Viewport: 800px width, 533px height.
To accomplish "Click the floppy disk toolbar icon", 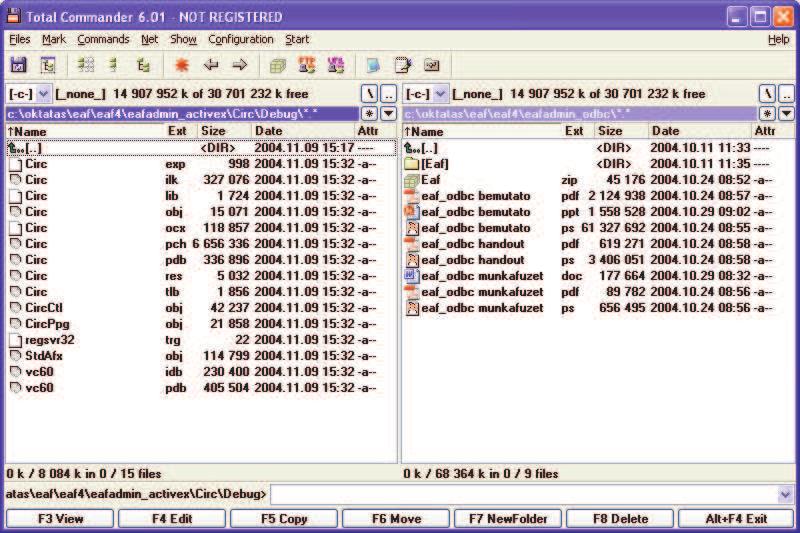I will 18,65.
